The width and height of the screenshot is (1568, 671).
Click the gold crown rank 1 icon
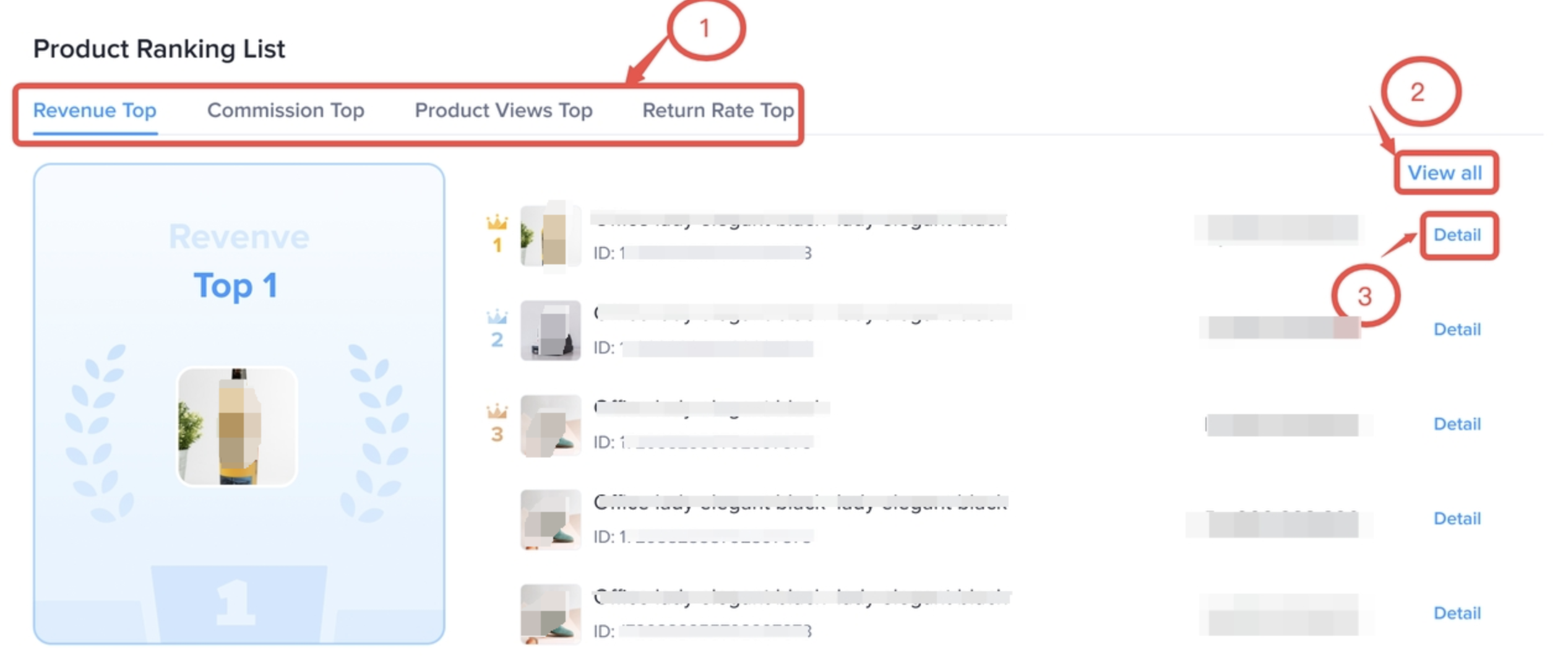pos(497,222)
